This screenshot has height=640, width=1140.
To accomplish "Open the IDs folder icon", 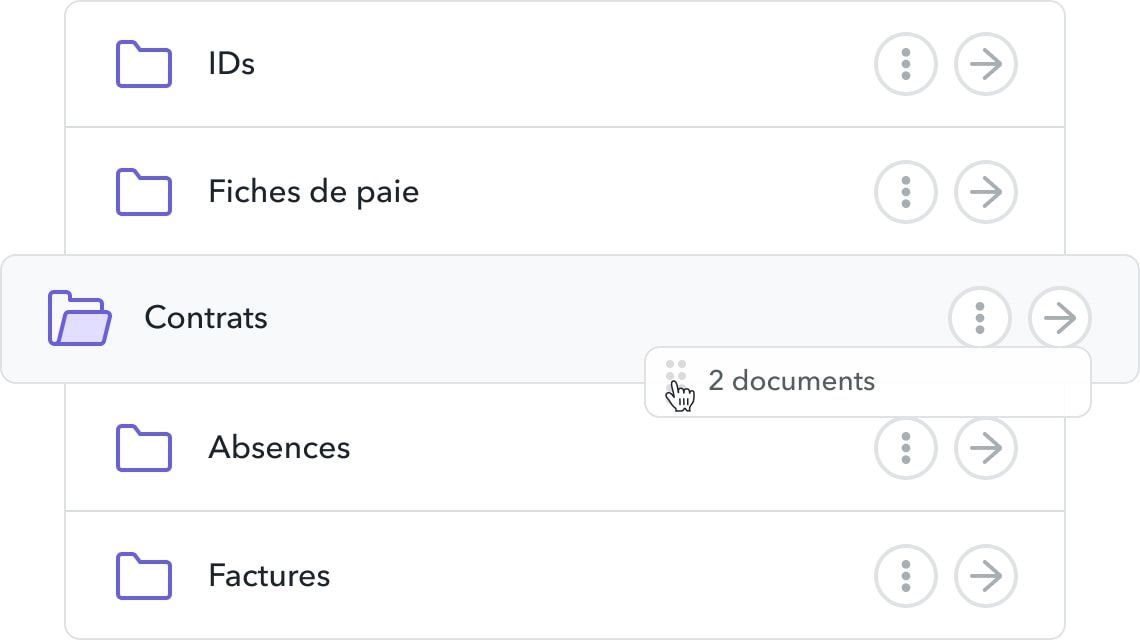I will pos(144,64).
